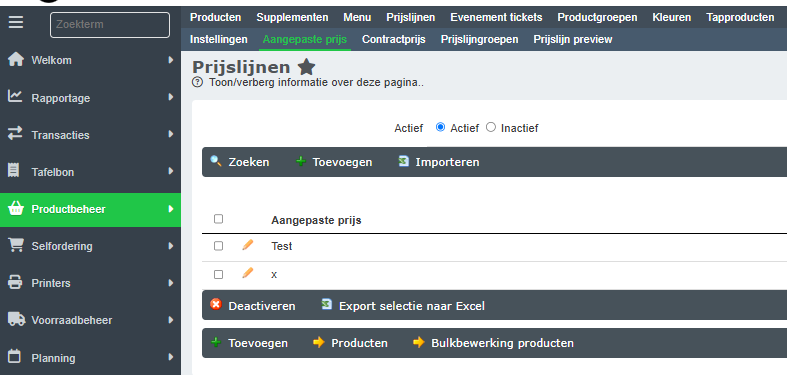Click into the Zoekterm search field

tap(110, 25)
